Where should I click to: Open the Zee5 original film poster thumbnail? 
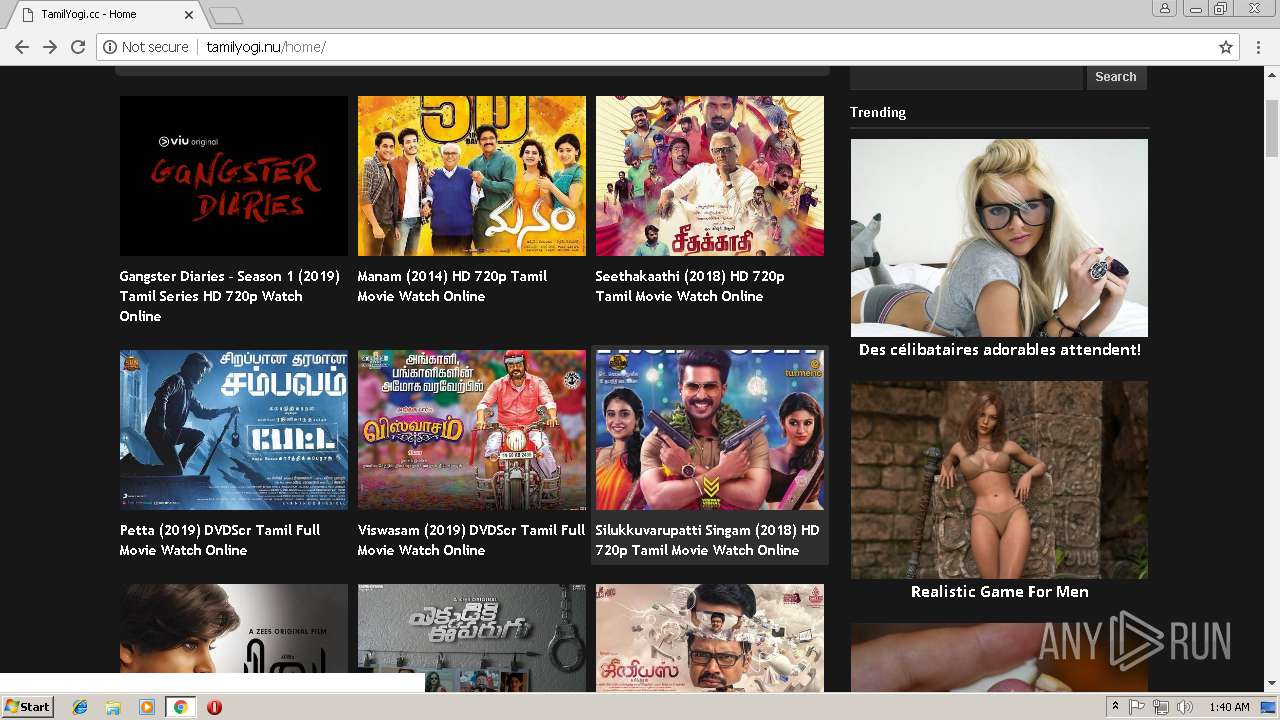tap(234, 630)
